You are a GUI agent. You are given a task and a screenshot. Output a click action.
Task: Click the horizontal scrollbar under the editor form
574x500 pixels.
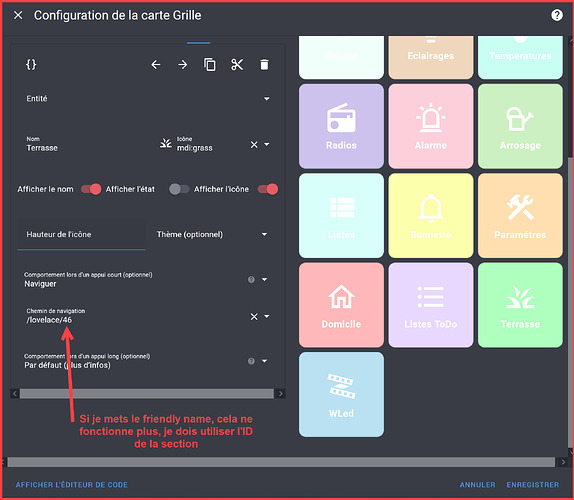click(147, 394)
